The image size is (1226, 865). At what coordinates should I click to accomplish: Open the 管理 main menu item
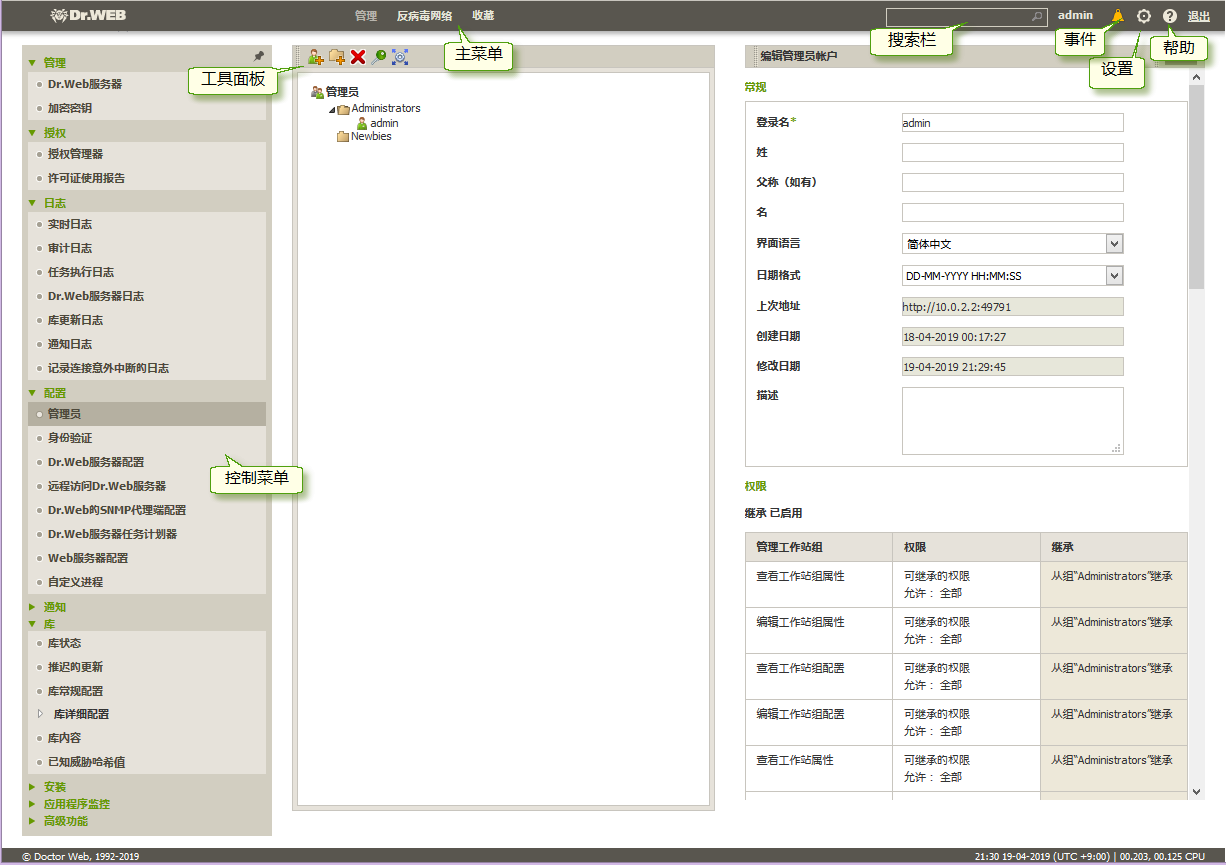coord(366,16)
